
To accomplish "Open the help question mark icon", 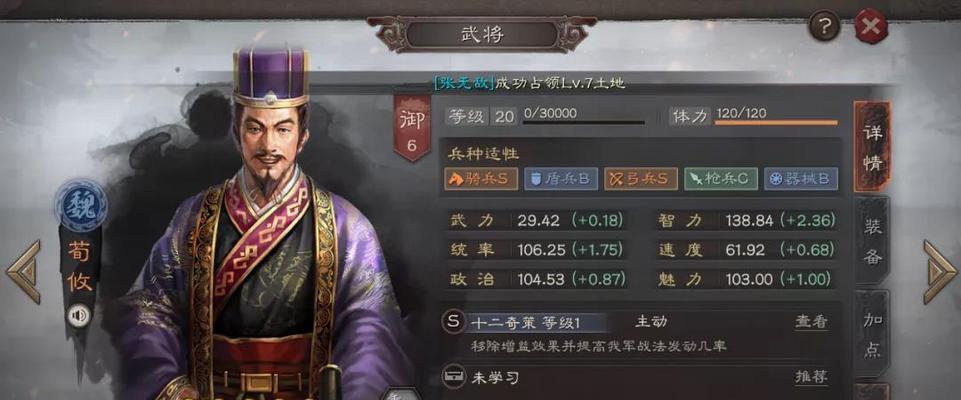I will [x=825, y=25].
